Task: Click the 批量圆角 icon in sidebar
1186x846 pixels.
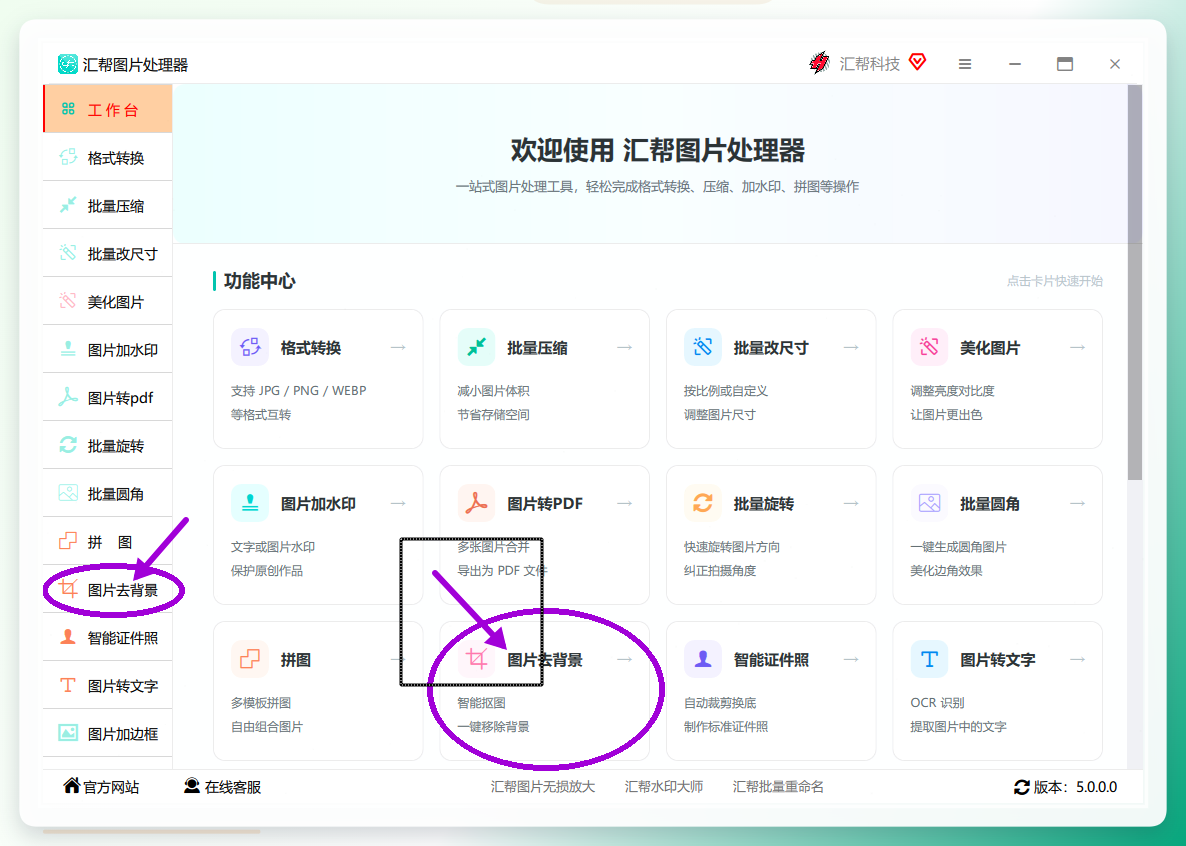Action: 68,493
